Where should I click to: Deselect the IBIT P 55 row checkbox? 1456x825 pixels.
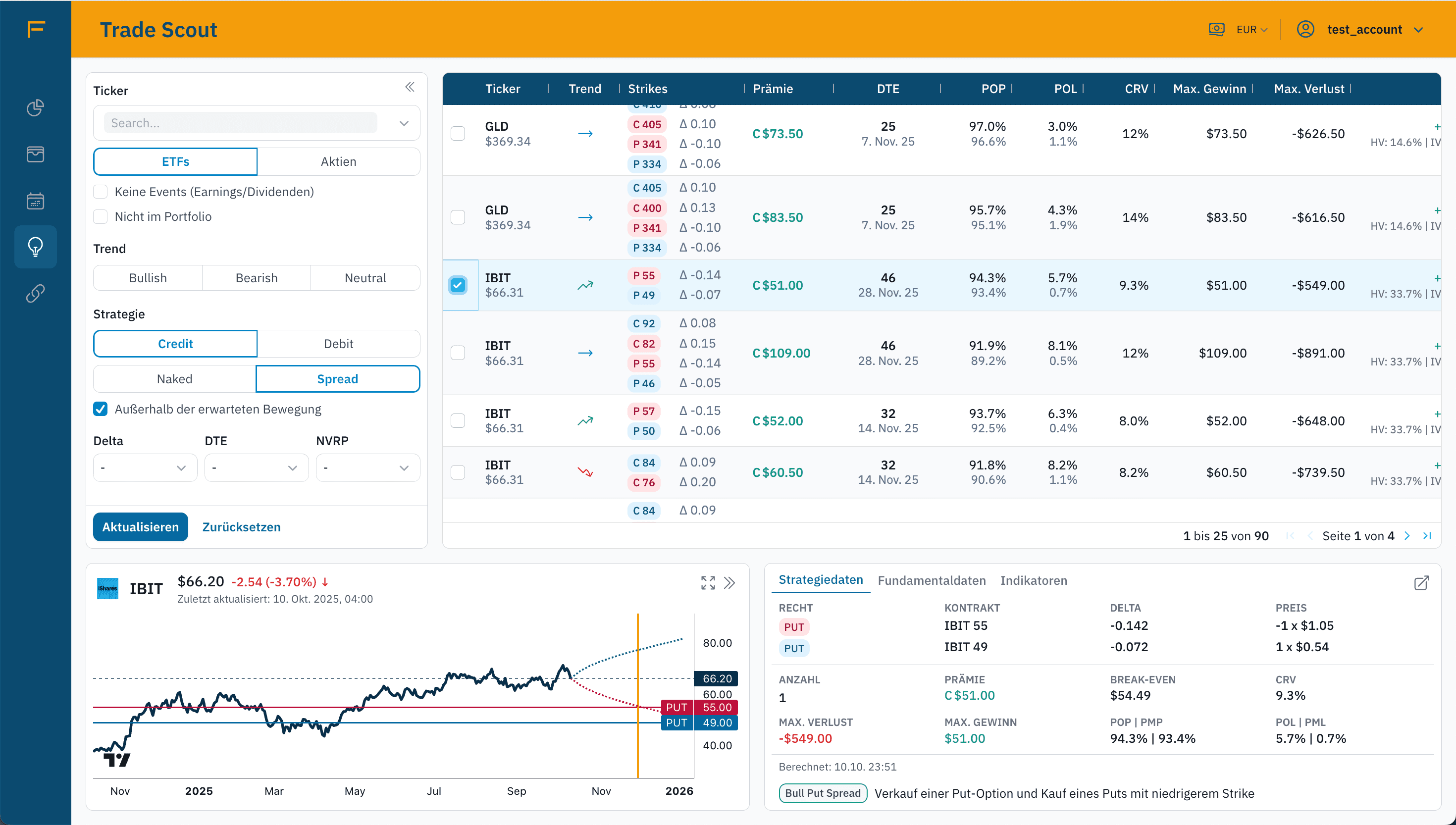(x=458, y=285)
